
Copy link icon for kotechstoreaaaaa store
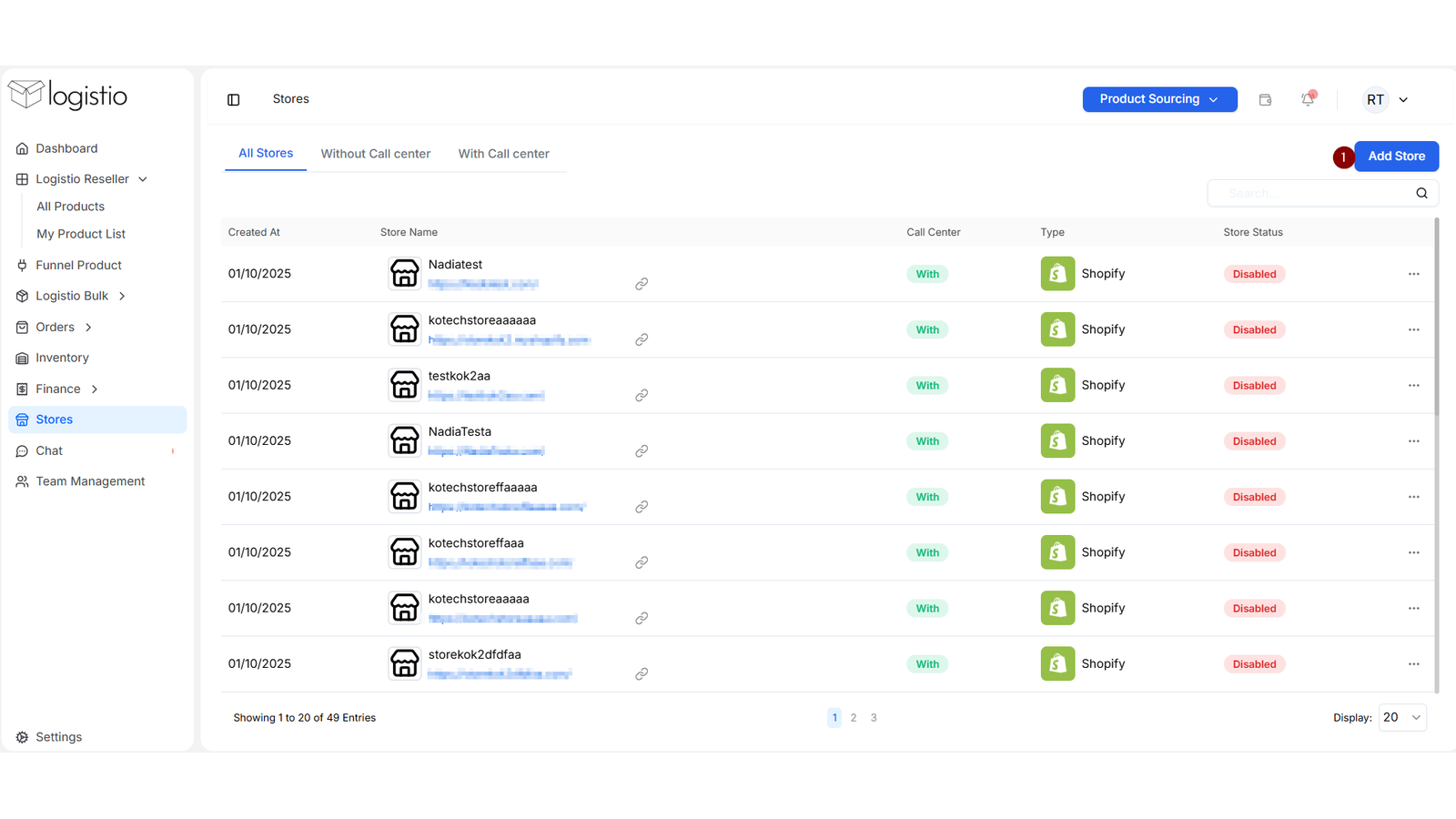(x=642, y=618)
